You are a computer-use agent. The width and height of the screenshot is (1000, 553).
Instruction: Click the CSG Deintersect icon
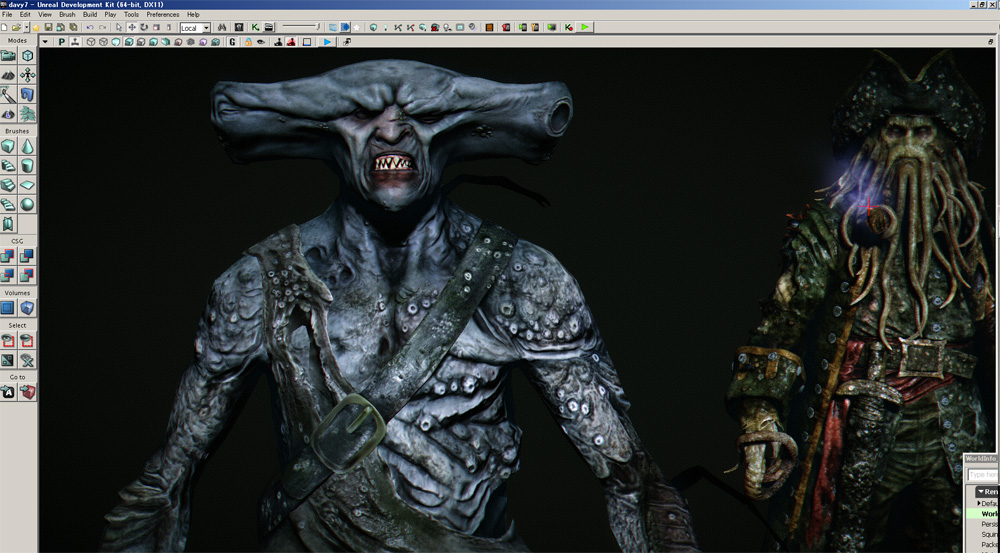[x=27, y=276]
